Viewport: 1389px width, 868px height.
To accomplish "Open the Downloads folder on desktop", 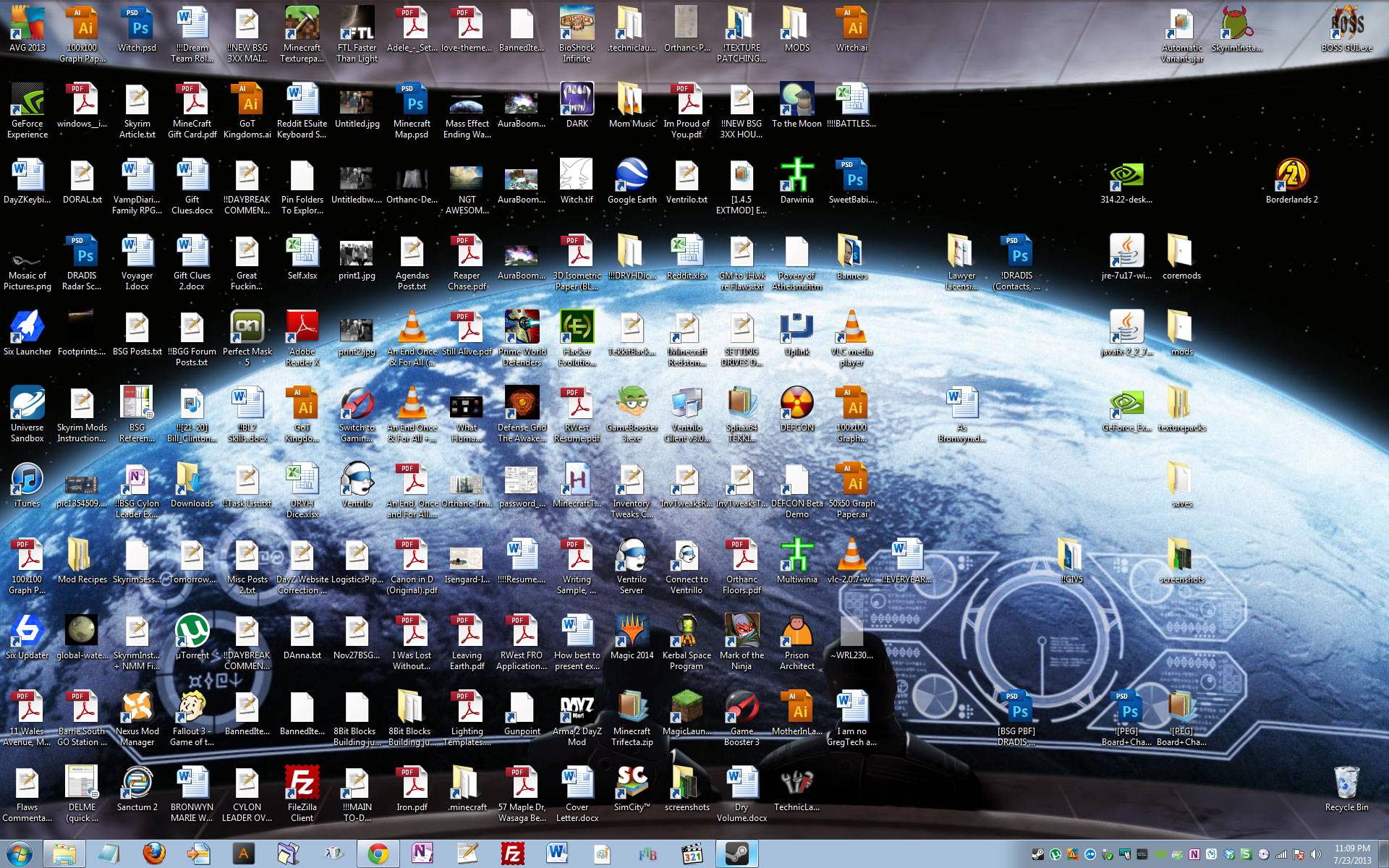I will 192,485.
